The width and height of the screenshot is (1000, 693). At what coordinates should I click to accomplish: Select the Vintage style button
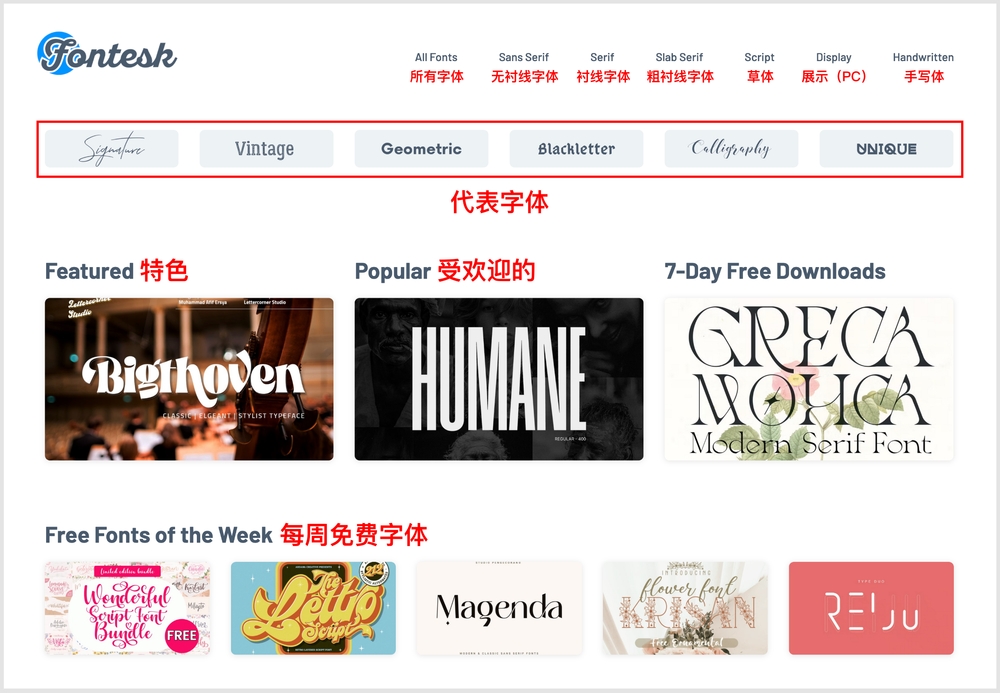click(x=266, y=149)
